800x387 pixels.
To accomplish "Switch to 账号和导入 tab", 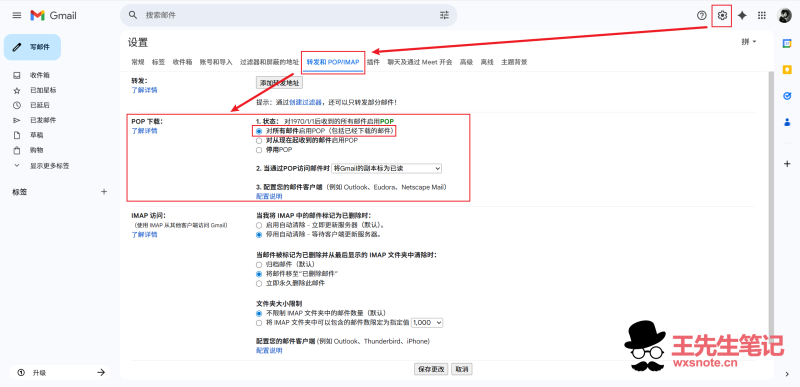I will point(216,62).
